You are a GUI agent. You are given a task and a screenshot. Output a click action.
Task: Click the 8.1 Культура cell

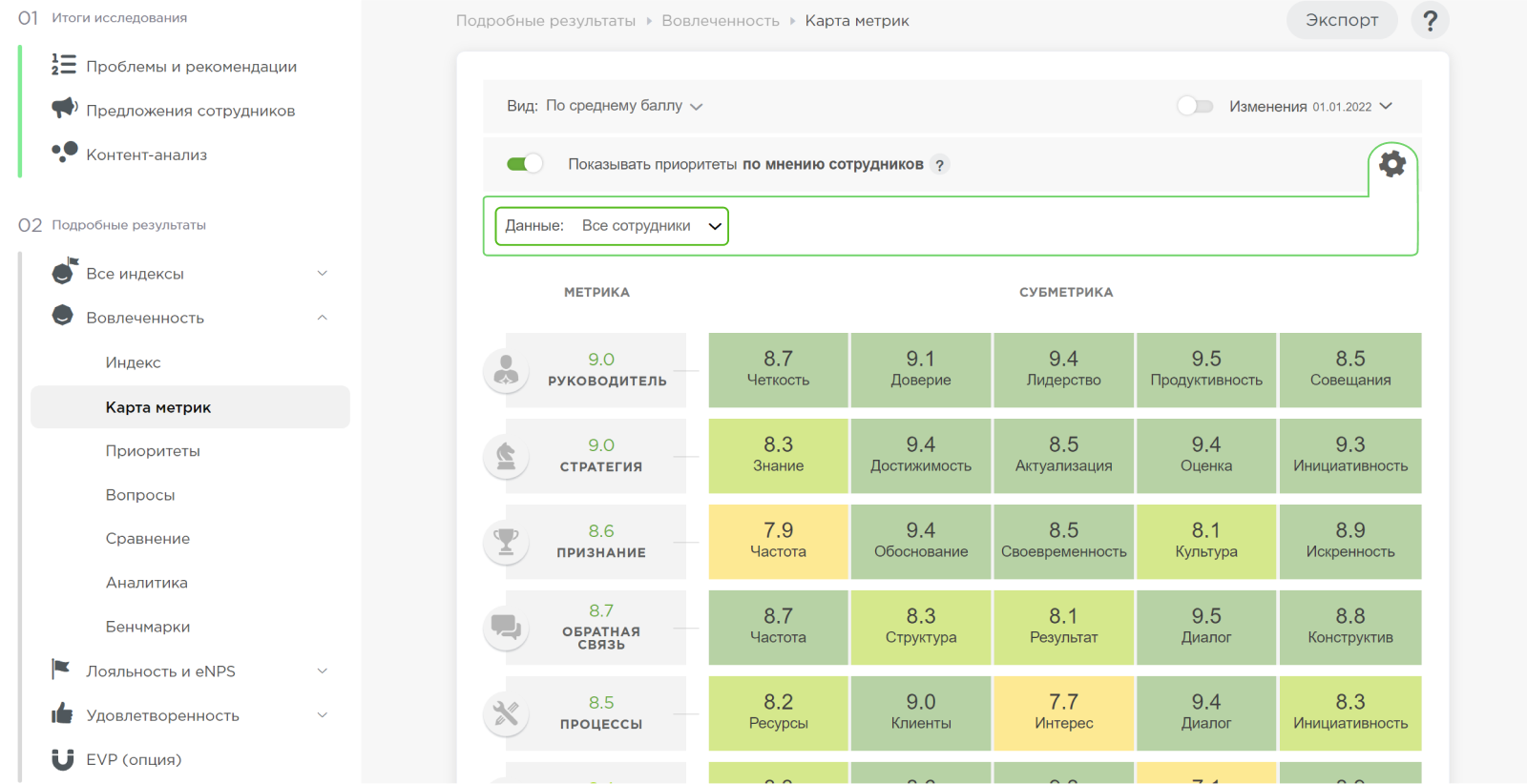pos(1206,542)
